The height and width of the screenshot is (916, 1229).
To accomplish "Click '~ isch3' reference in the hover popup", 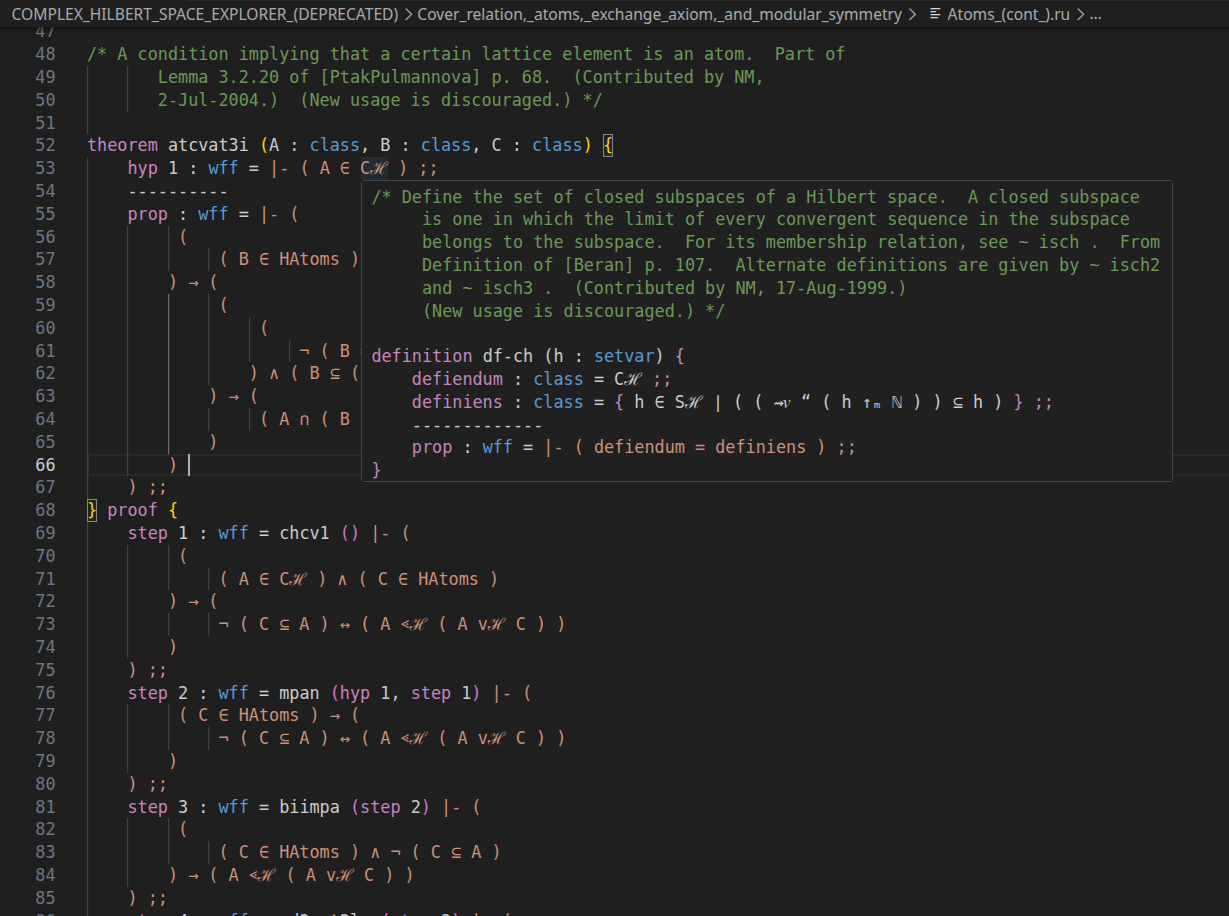I will click(502, 288).
